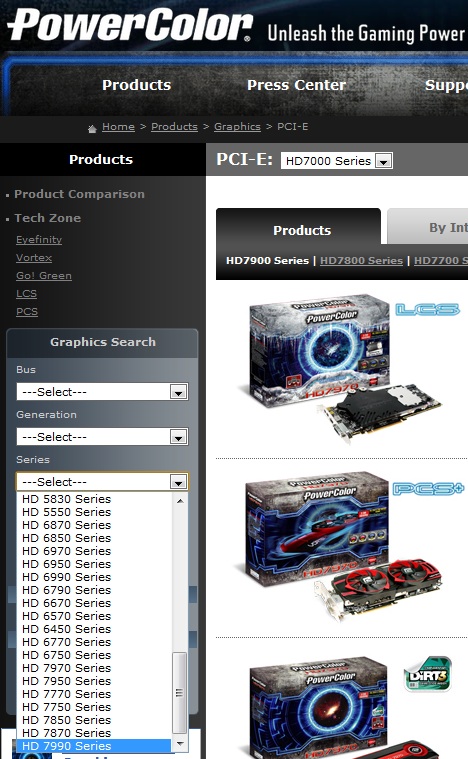Click the PowerColor logo
Viewport: 468px width, 759px height.
coord(130,25)
